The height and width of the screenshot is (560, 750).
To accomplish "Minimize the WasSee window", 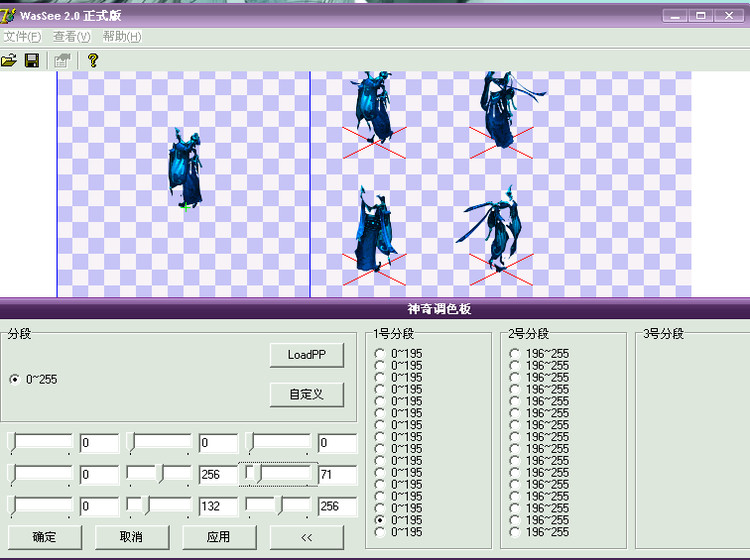I will tap(675, 16).
